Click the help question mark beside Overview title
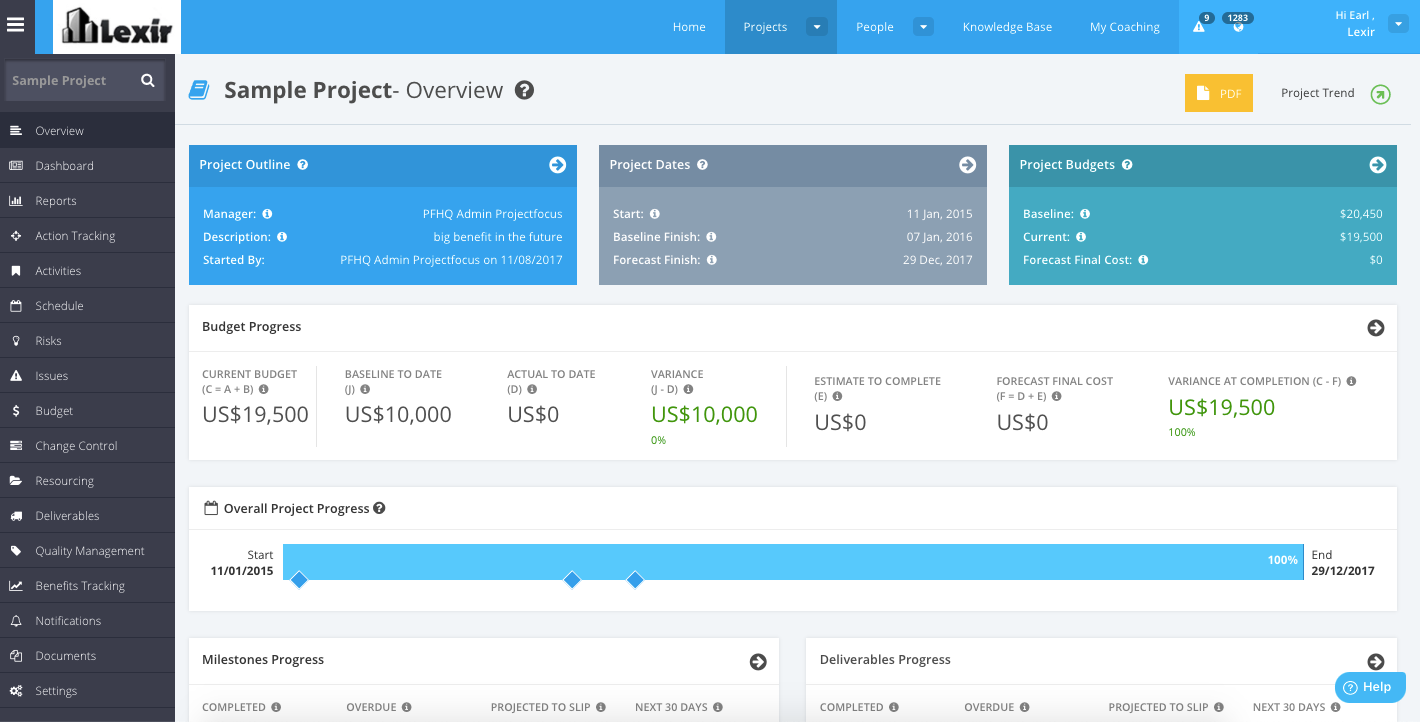 524,90
